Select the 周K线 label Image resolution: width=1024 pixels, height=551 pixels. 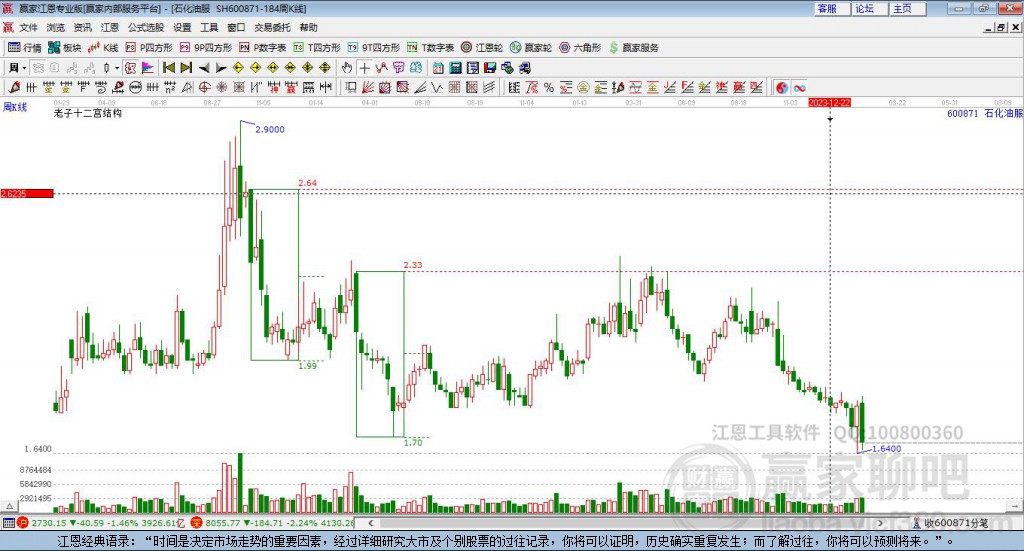point(15,107)
